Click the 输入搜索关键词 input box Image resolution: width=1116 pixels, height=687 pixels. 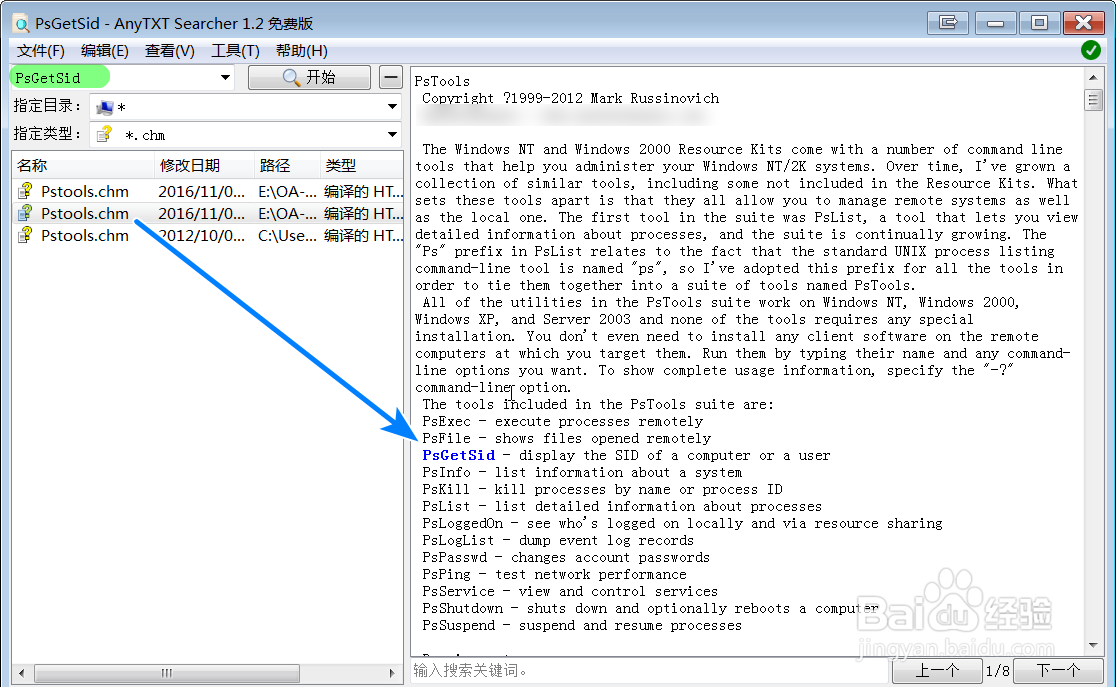click(x=649, y=671)
